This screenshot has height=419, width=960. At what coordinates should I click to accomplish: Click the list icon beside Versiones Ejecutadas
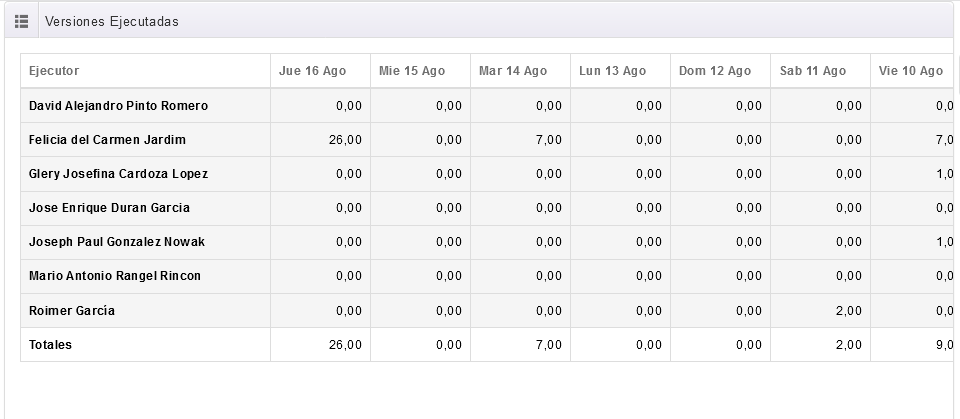pyautogui.click(x=21, y=21)
